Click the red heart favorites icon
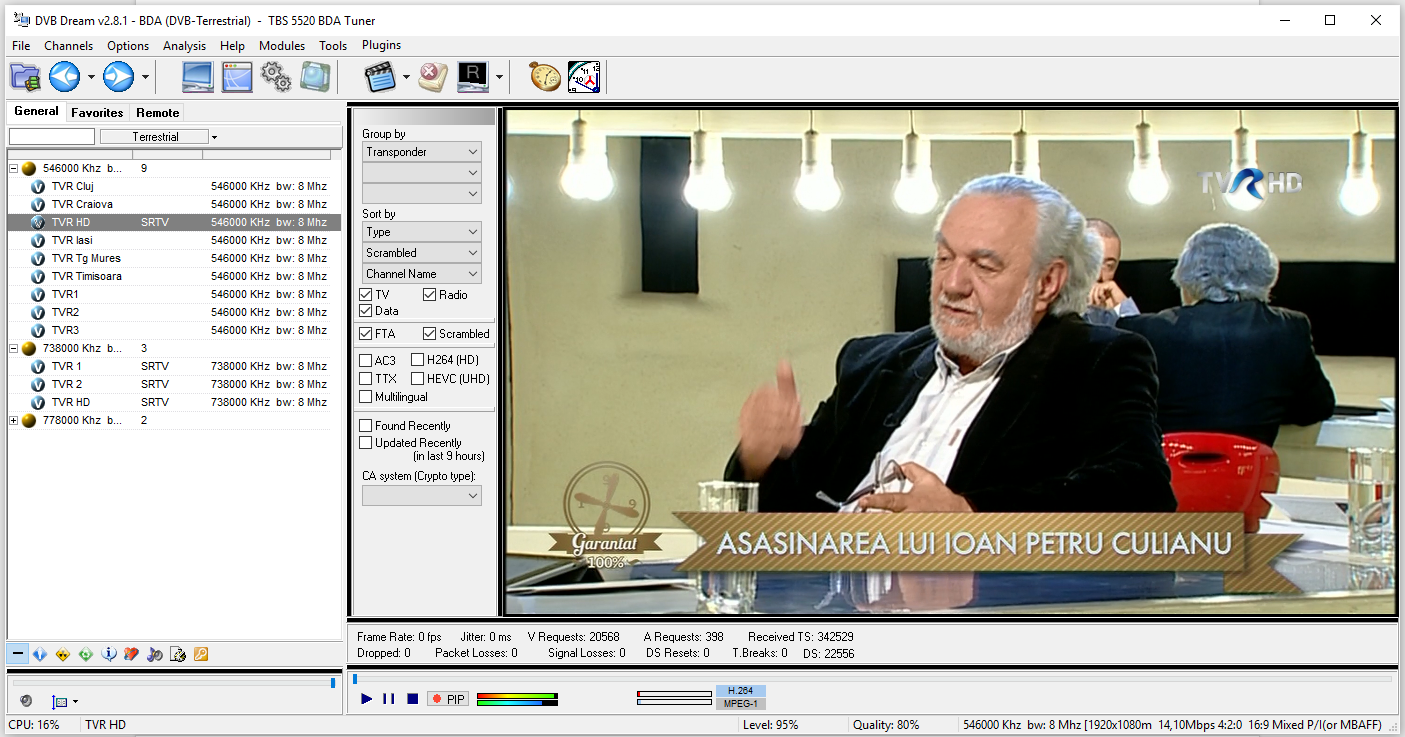Screen dimensions: 1405x737 tap(131, 654)
